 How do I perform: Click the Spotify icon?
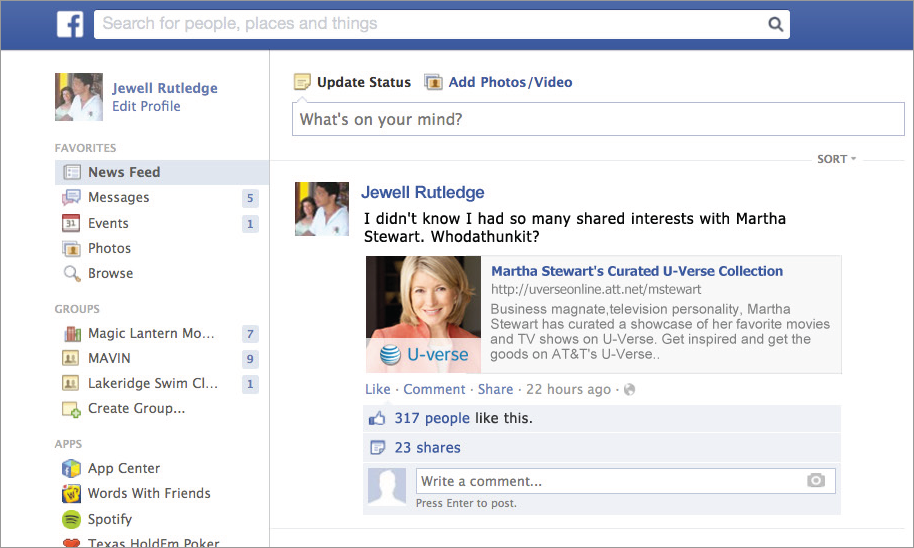[x=71, y=519]
